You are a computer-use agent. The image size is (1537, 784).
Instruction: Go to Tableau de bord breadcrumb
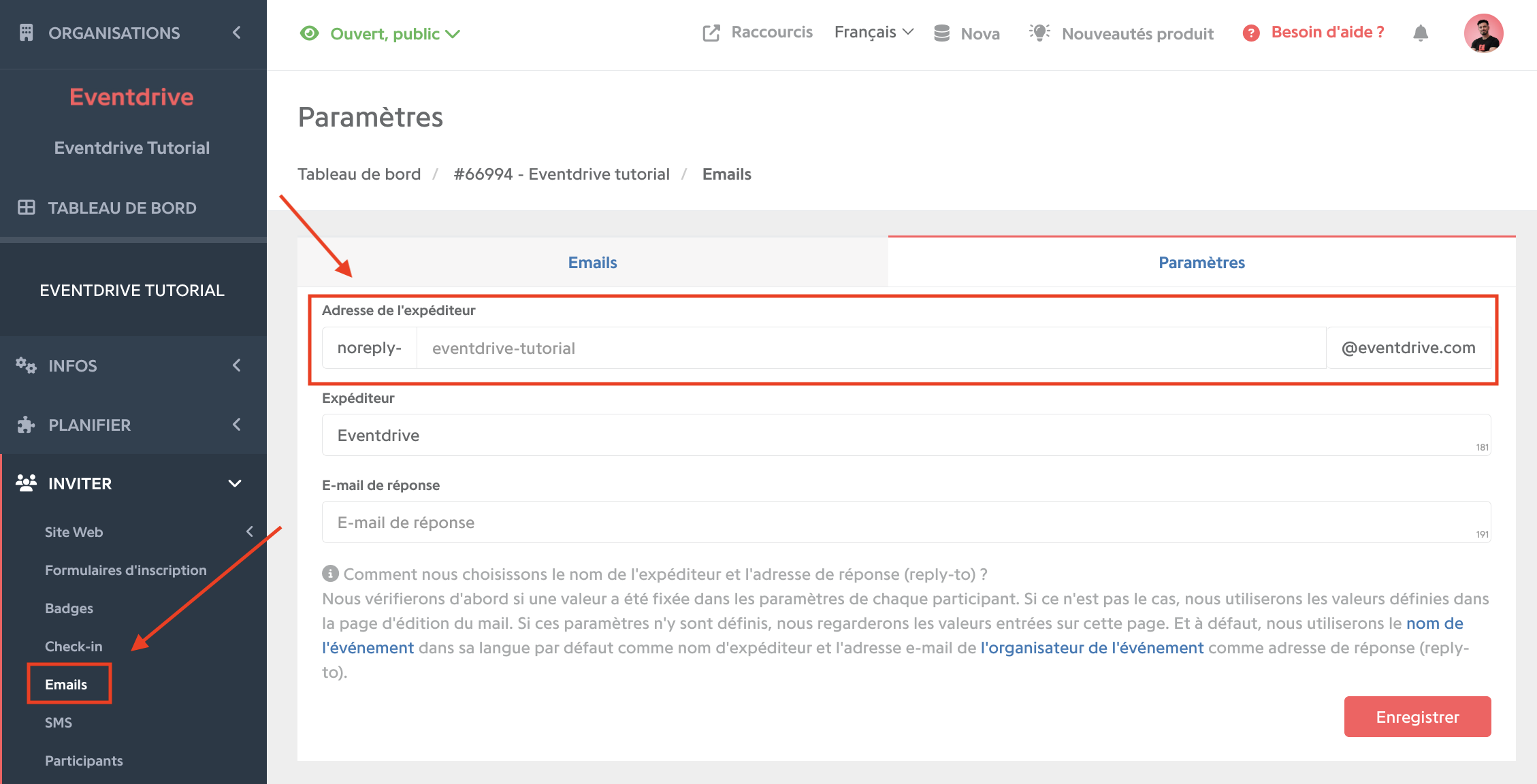pyautogui.click(x=359, y=174)
